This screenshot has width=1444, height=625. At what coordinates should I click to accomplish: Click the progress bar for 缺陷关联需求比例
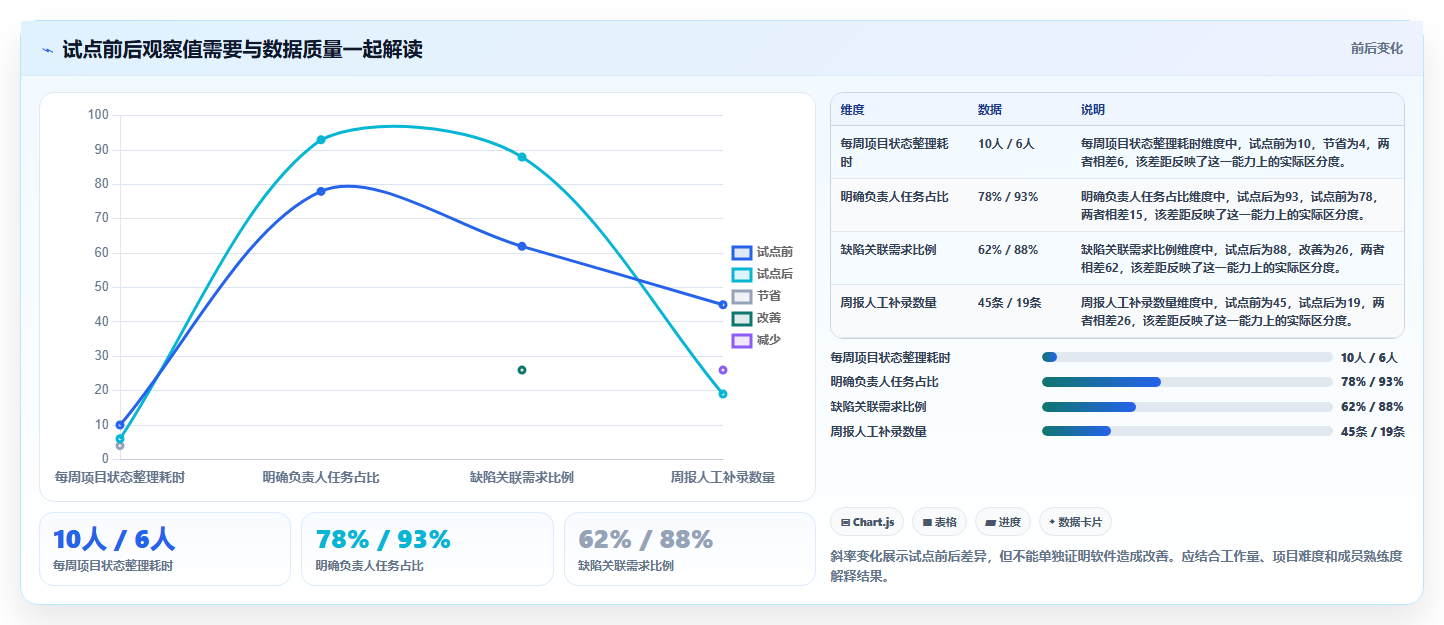1187,407
